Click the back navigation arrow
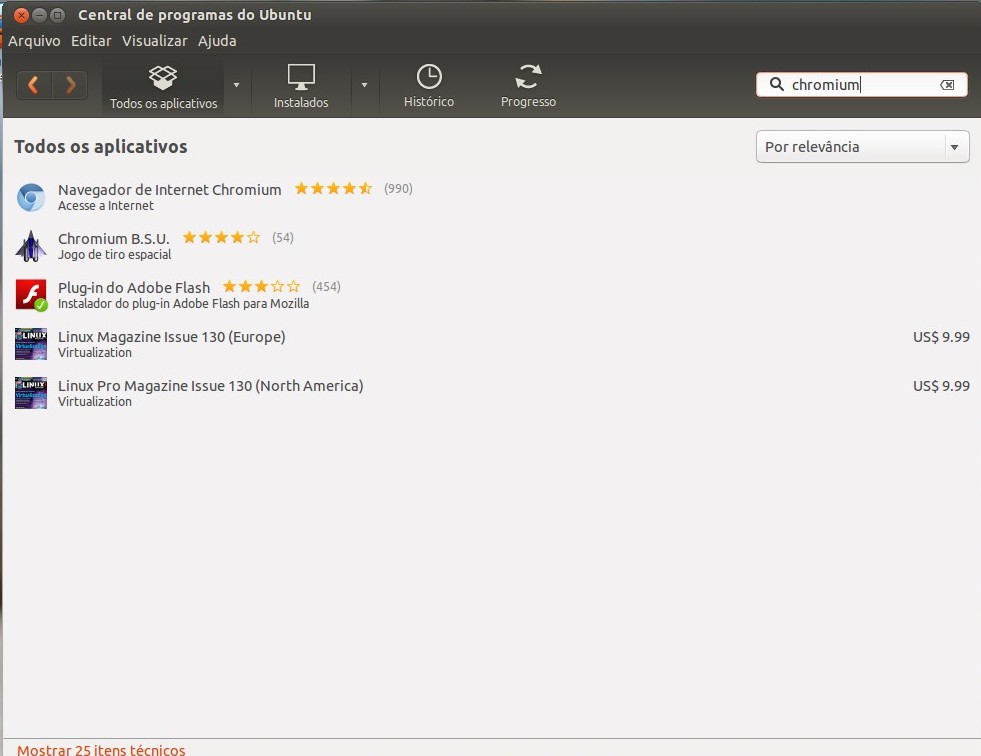 [34, 85]
